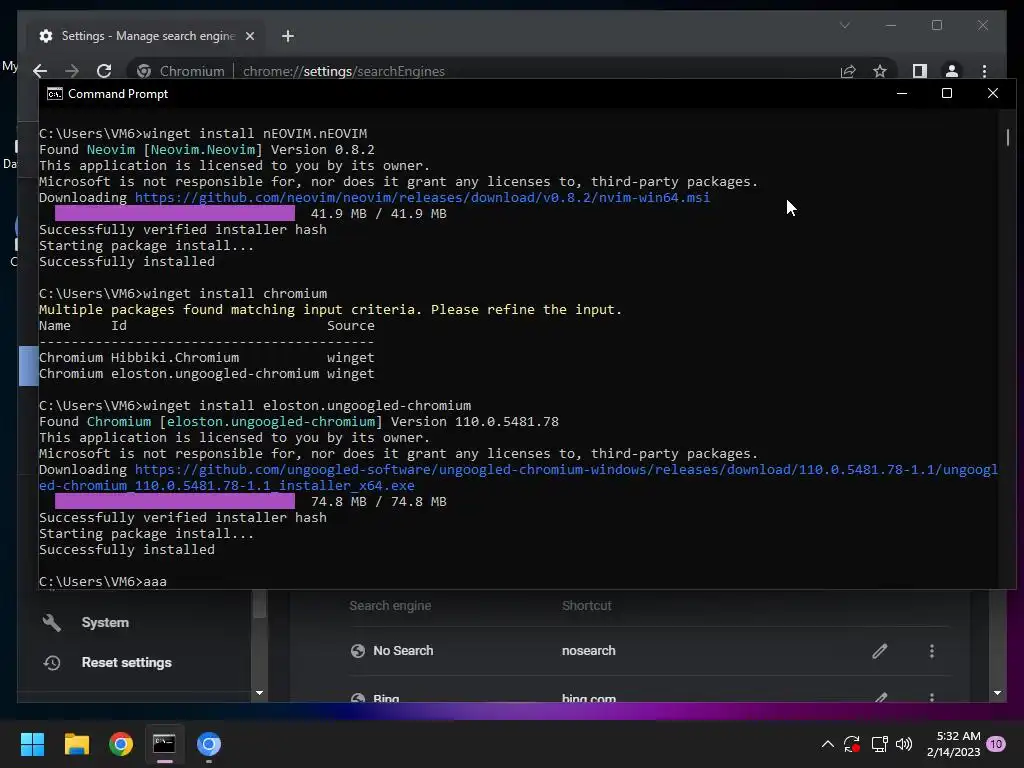Click the Neovim msi download link

(422, 197)
